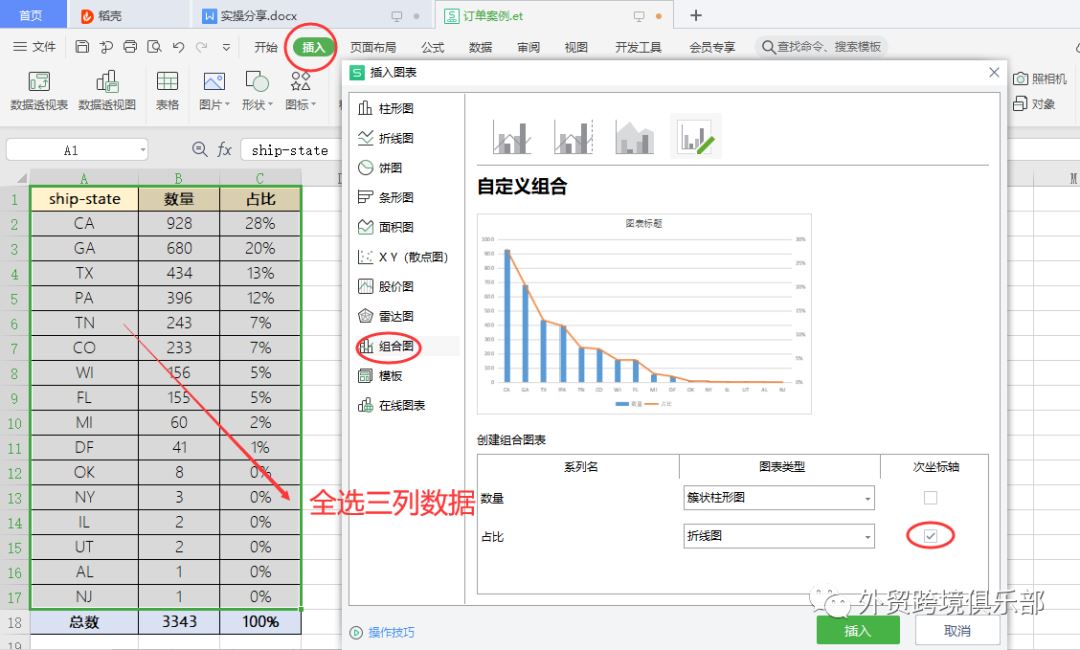Viewport: 1080px width, 650px height.
Task: Select Pie chart (饼图) type
Action: pos(380,167)
